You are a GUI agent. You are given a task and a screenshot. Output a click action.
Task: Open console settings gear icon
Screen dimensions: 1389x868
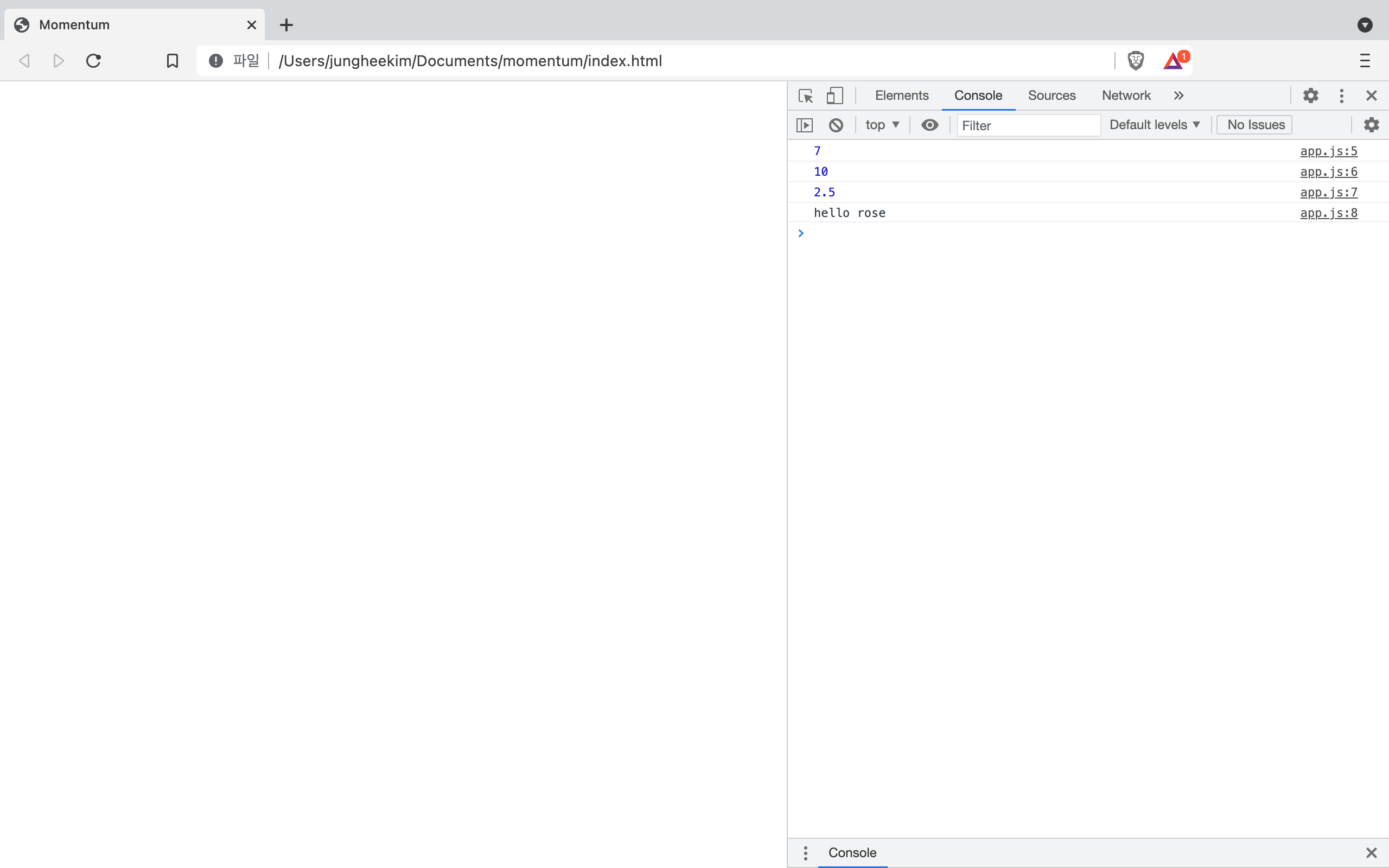(x=1371, y=125)
